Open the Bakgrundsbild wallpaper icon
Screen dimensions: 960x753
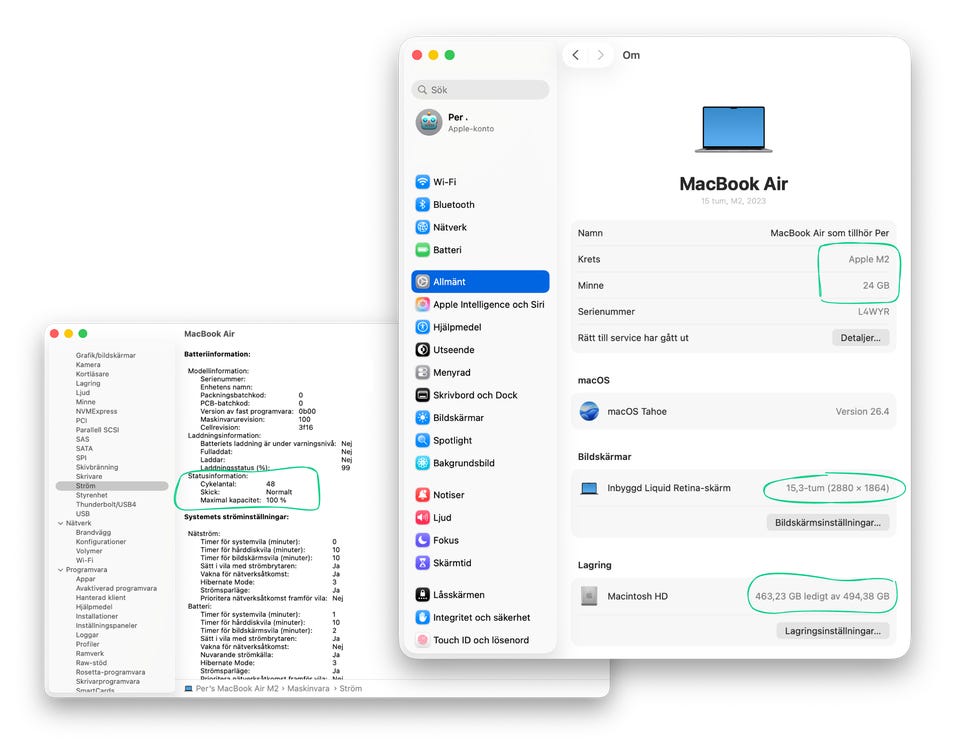pos(422,463)
